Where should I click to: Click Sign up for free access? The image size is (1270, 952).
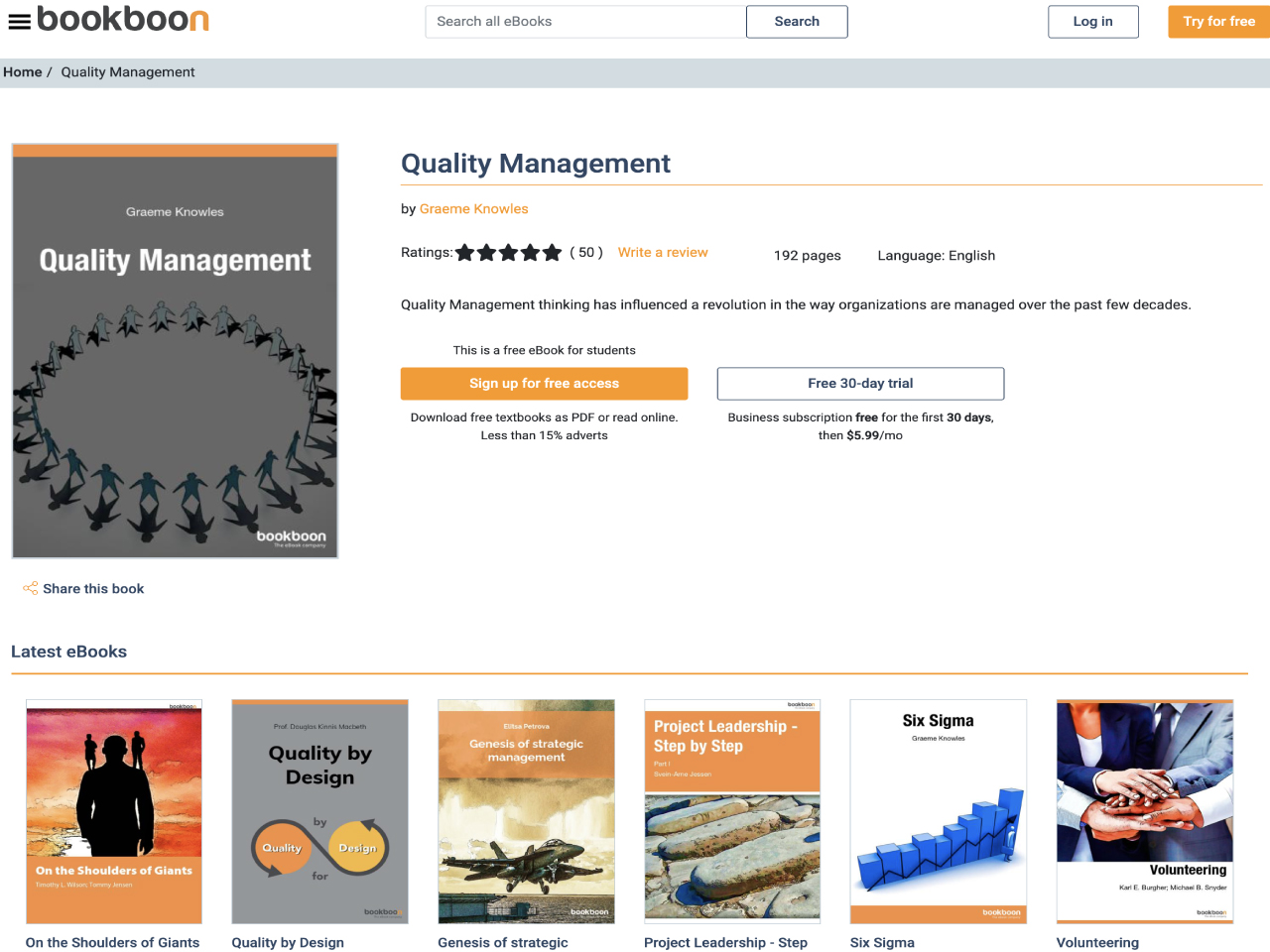(545, 384)
